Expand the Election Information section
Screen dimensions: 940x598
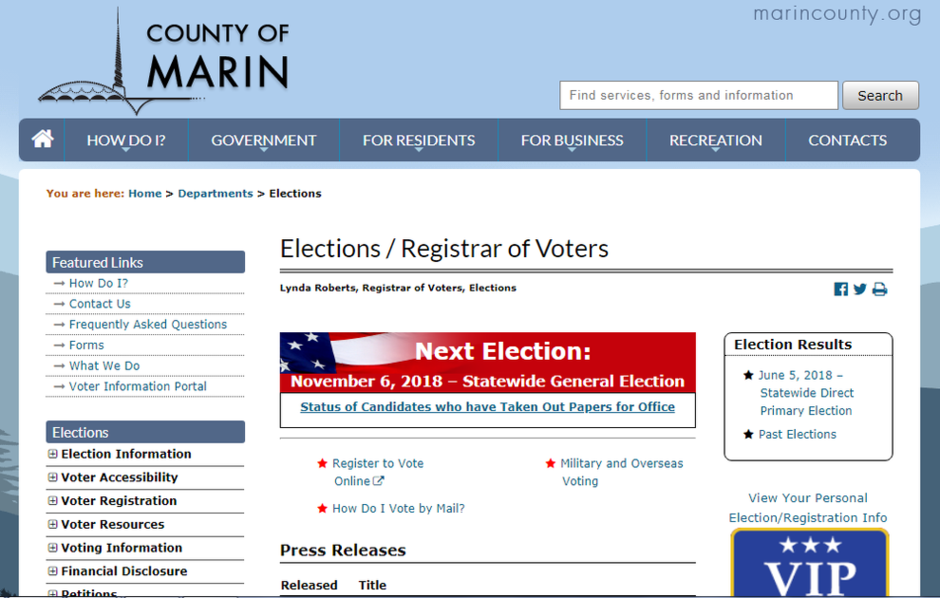[53, 454]
